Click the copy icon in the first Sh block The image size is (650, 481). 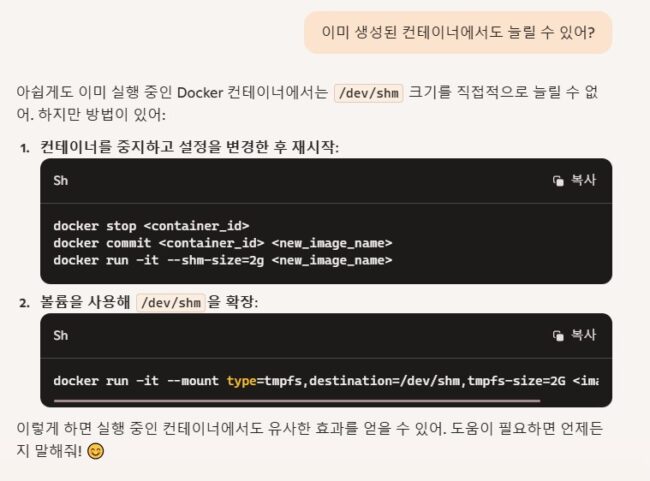(558, 181)
